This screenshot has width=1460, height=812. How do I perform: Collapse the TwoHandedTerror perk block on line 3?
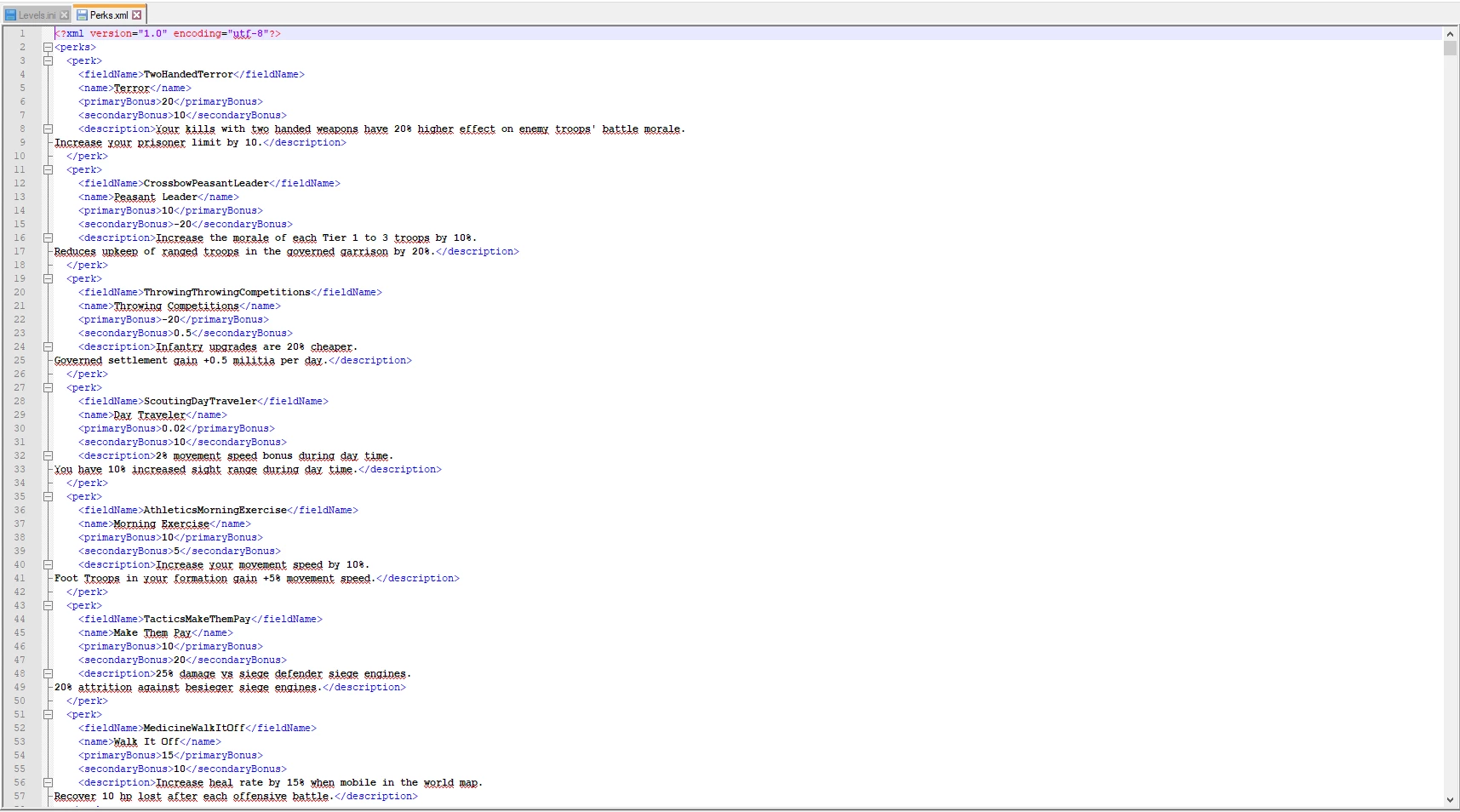point(49,61)
